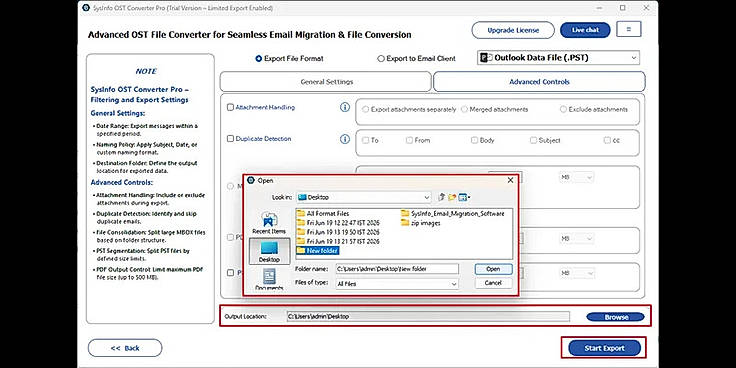This screenshot has height=368, width=736.
Task: Enable the Duplicate Detection checkbox
Action: click(230, 139)
